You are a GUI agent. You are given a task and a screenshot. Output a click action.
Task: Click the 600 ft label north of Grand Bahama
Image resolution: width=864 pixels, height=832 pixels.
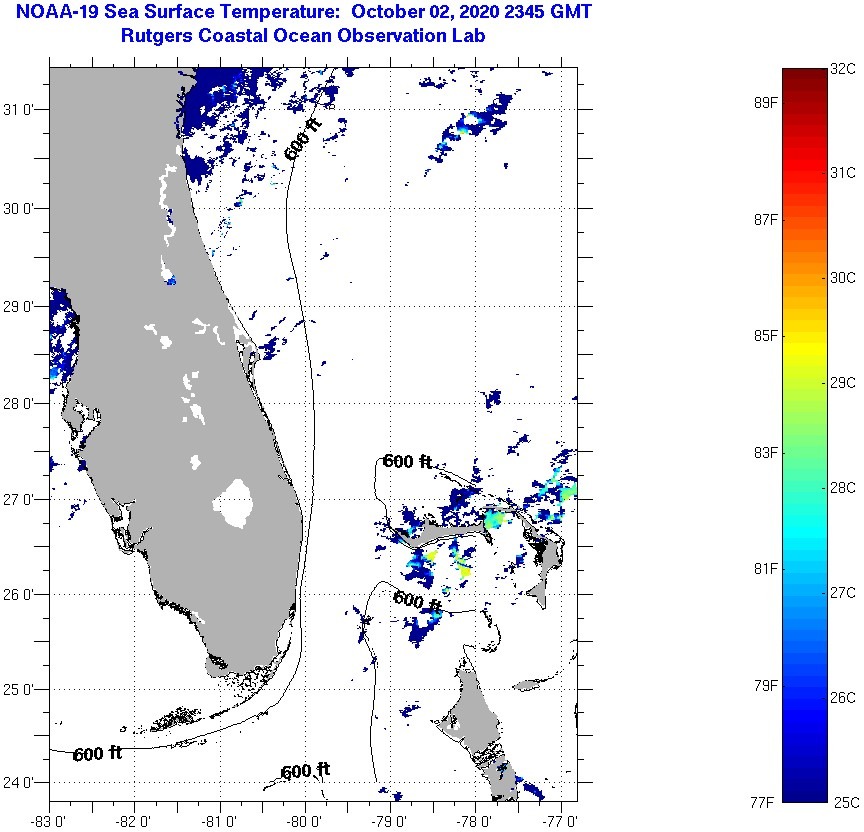407,462
